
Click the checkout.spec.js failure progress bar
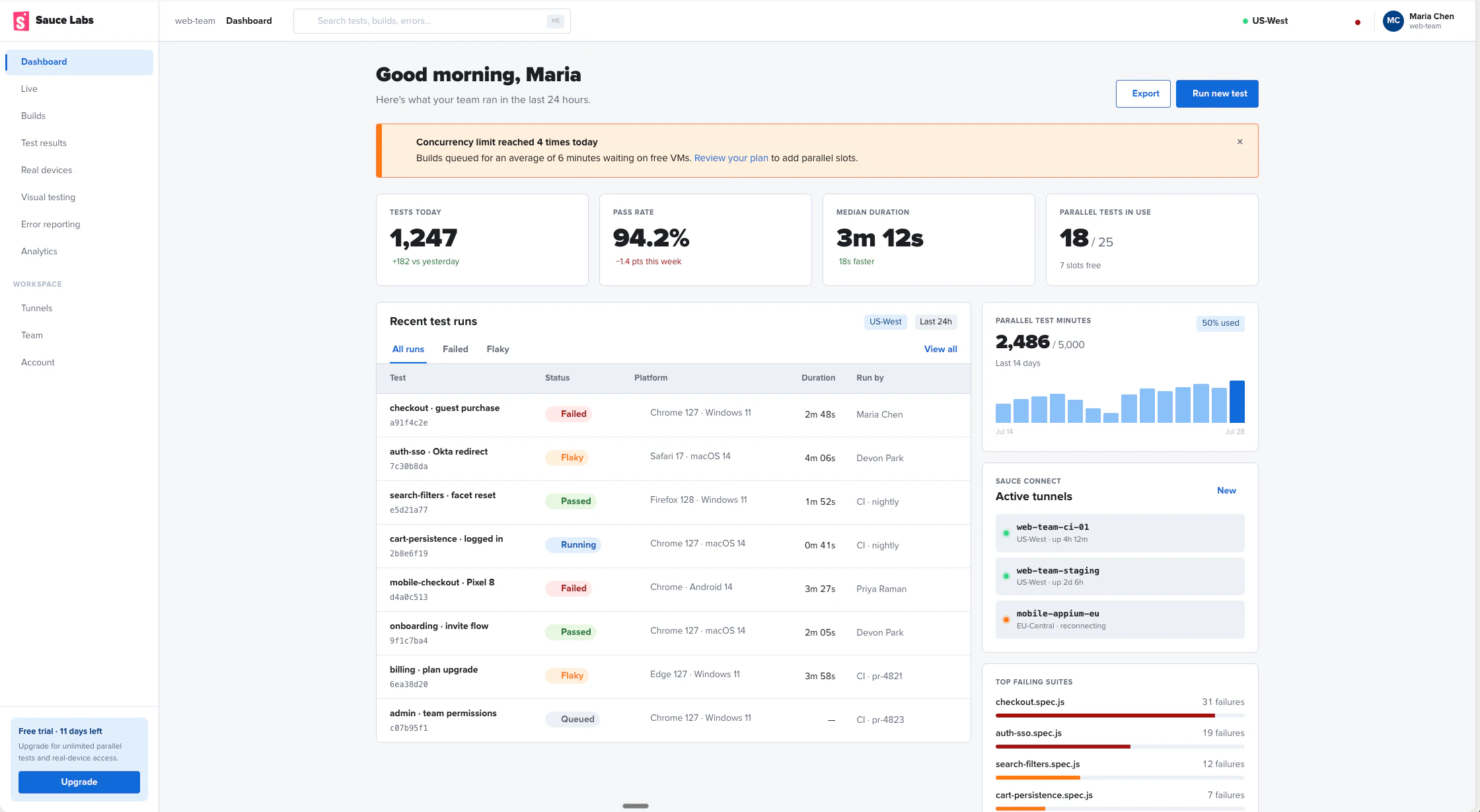(x=1120, y=716)
